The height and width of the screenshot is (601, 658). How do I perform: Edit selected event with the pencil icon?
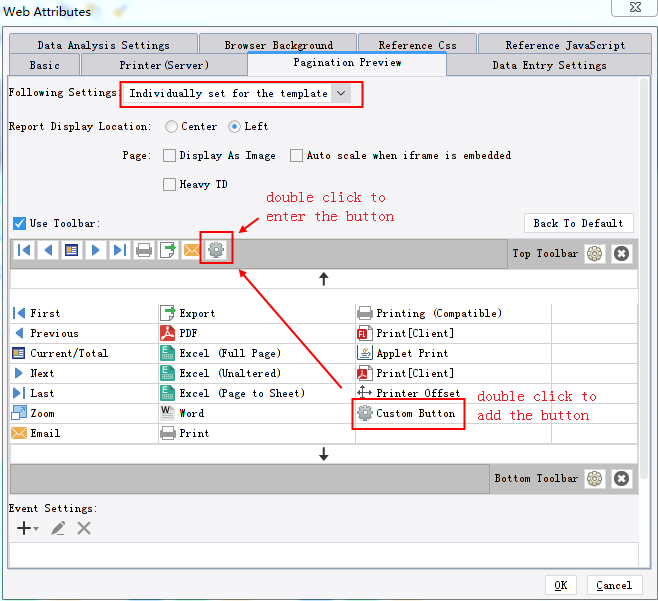[58, 528]
